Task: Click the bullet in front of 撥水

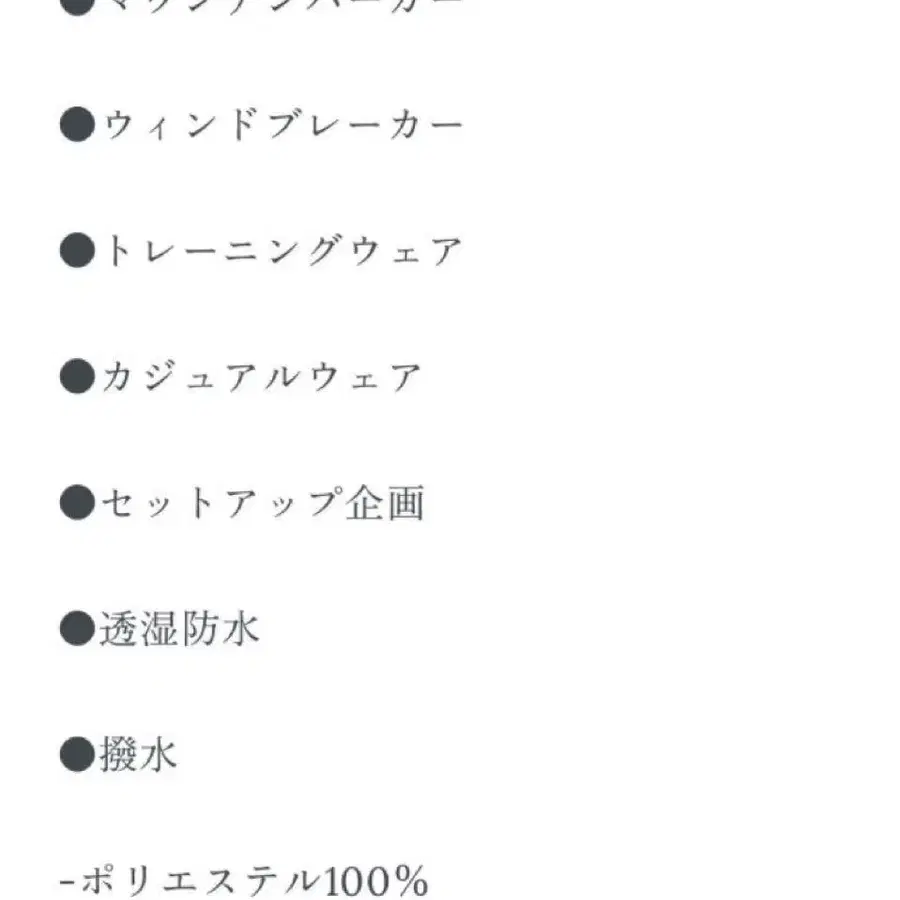Action: pos(76,755)
